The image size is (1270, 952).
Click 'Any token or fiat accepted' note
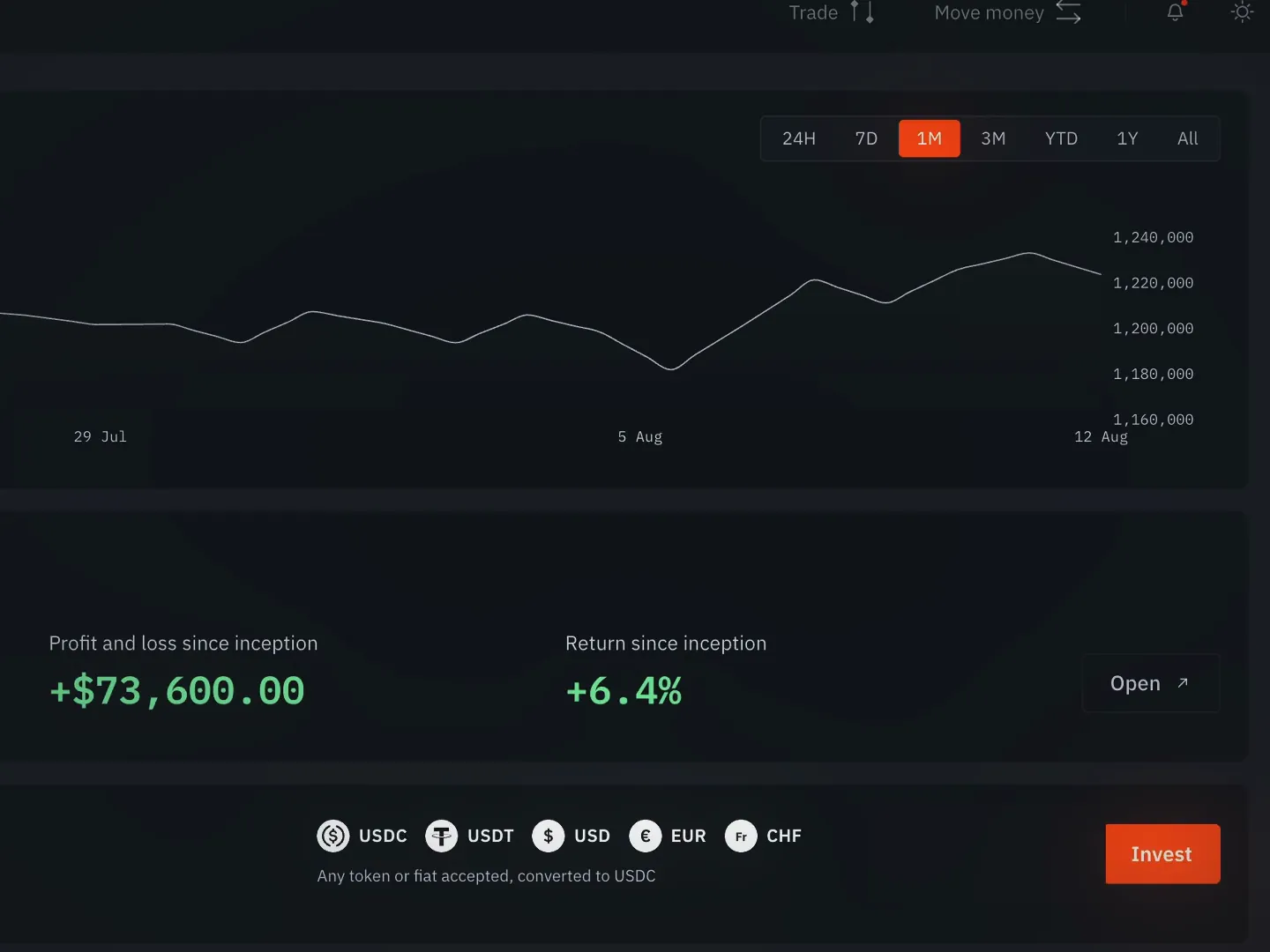click(486, 876)
